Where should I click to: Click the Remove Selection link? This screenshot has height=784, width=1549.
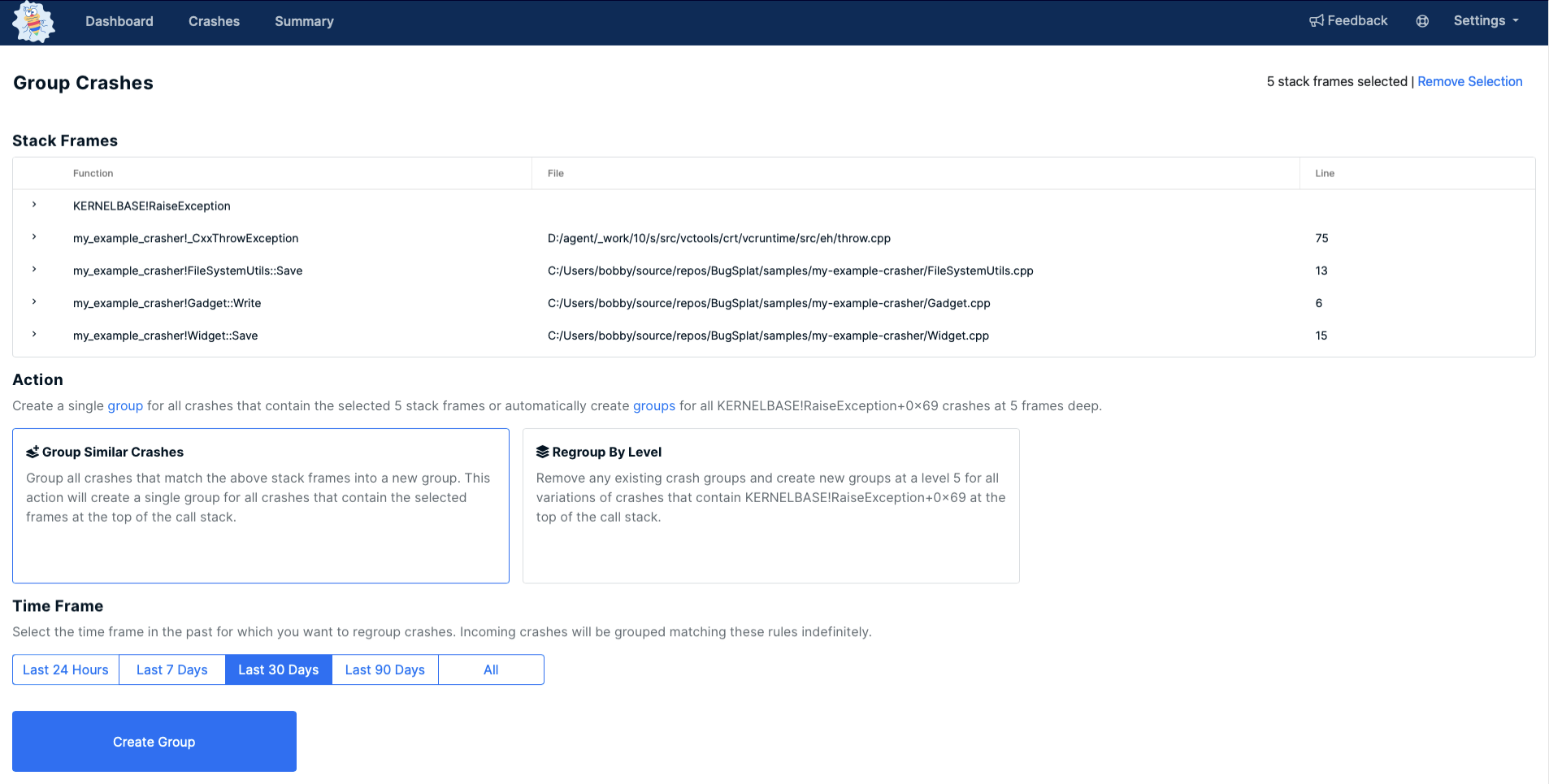[1470, 81]
